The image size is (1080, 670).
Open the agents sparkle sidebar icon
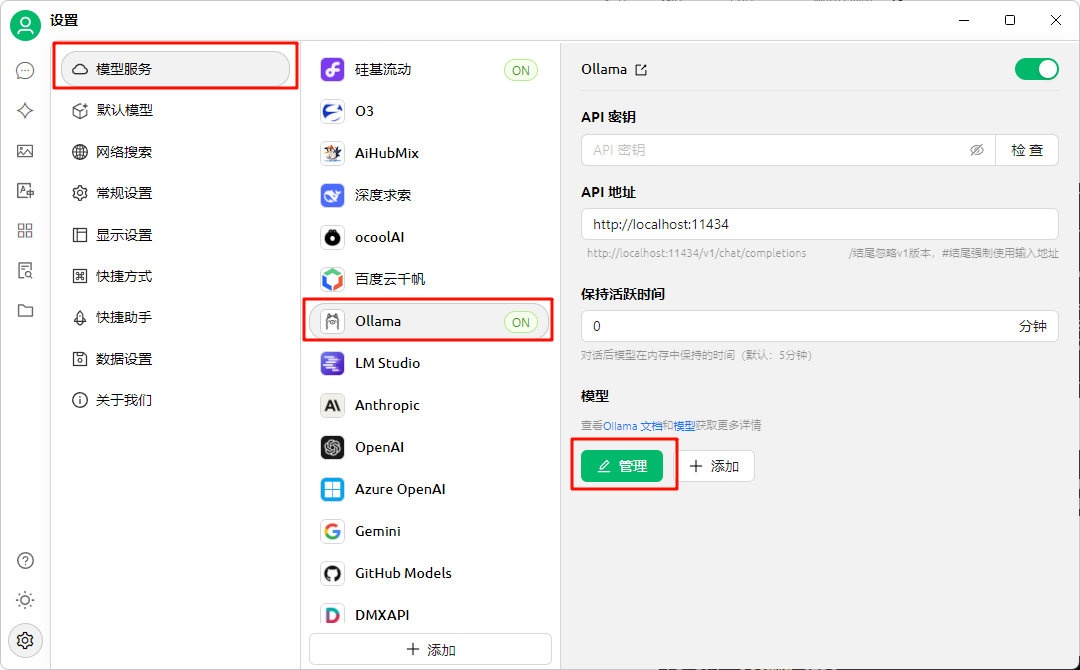[x=25, y=110]
